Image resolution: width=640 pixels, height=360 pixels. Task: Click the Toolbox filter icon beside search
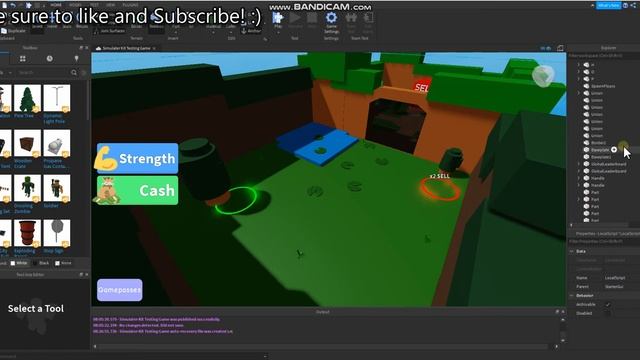(84, 73)
